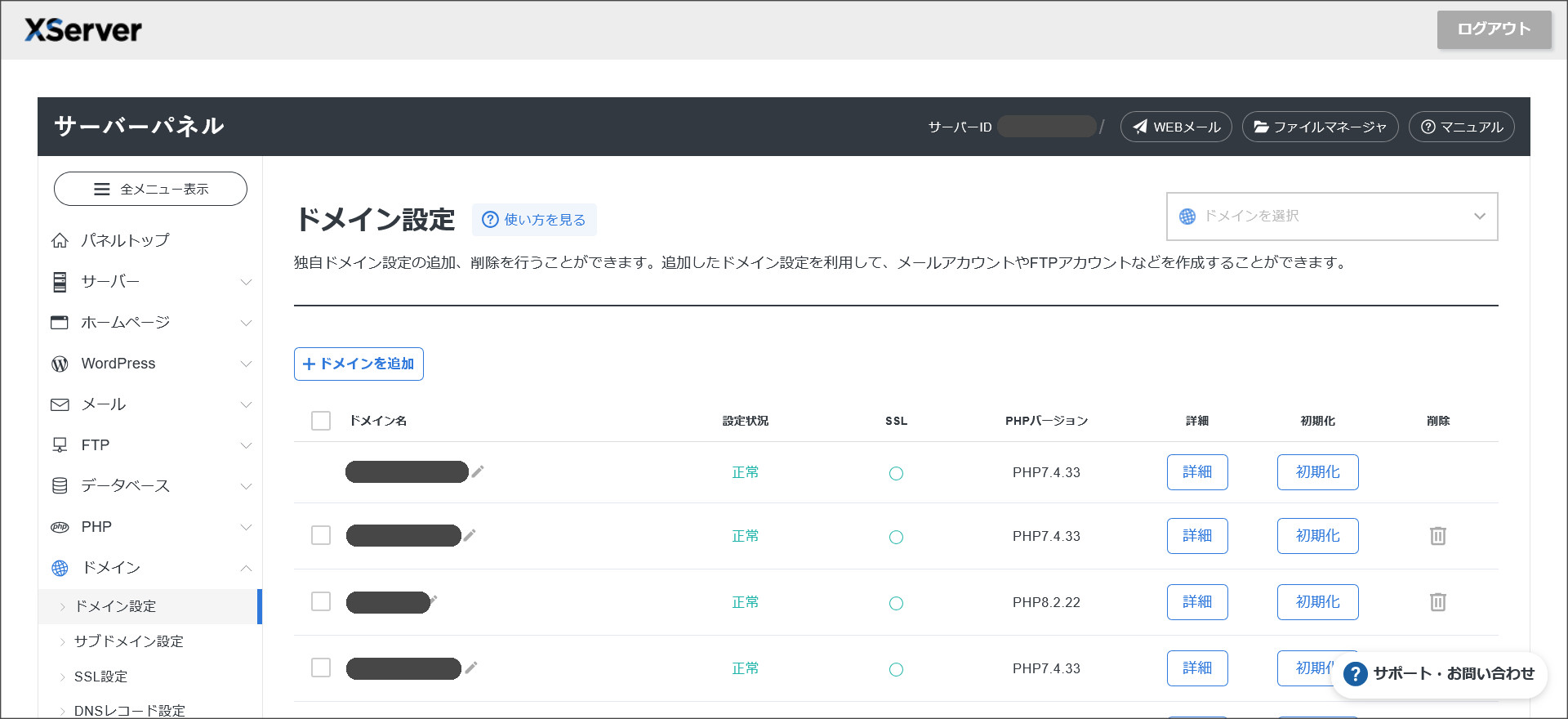The width and height of the screenshot is (1568, 719).
Task: Click 初期化 button in PHP8.2.22 row
Action: [1317, 602]
